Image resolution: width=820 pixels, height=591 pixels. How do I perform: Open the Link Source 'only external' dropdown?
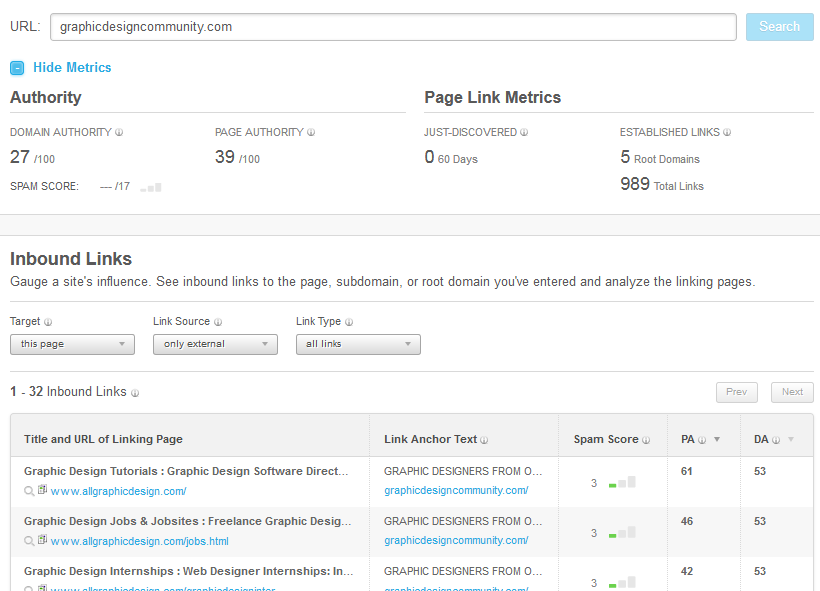(x=215, y=344)
